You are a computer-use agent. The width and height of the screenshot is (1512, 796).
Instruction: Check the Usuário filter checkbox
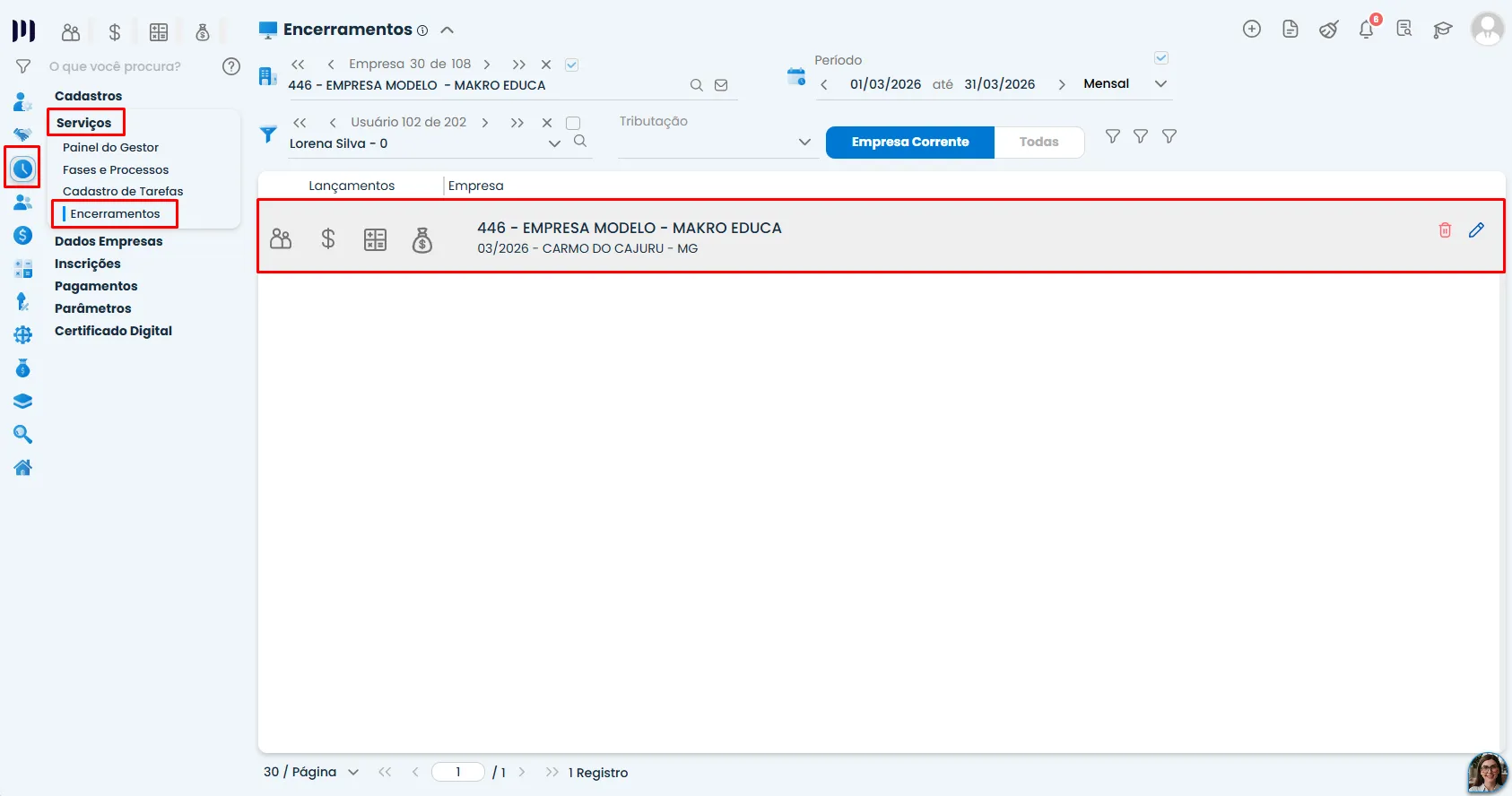[573, 123]
